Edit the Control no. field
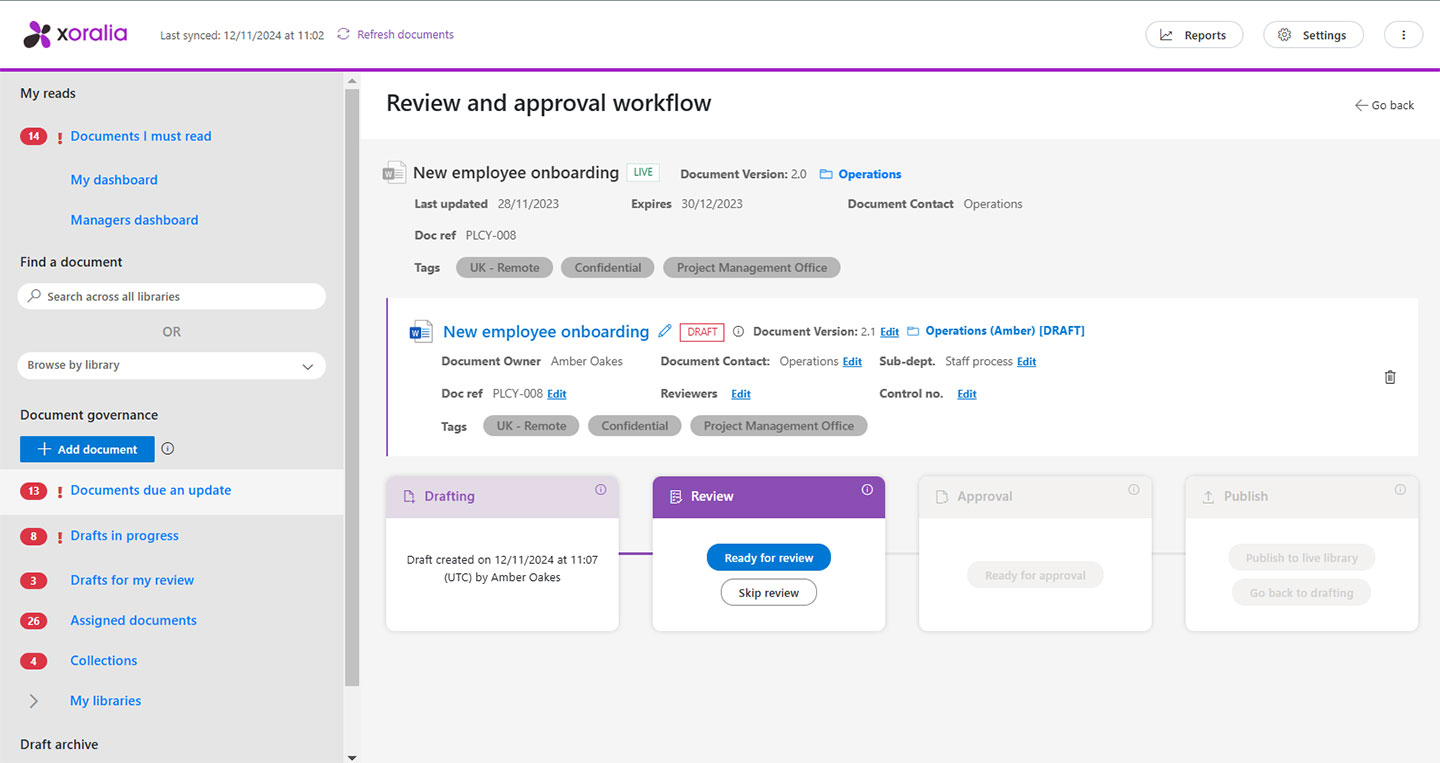1440x763 pixels. [x=967, y=394]
